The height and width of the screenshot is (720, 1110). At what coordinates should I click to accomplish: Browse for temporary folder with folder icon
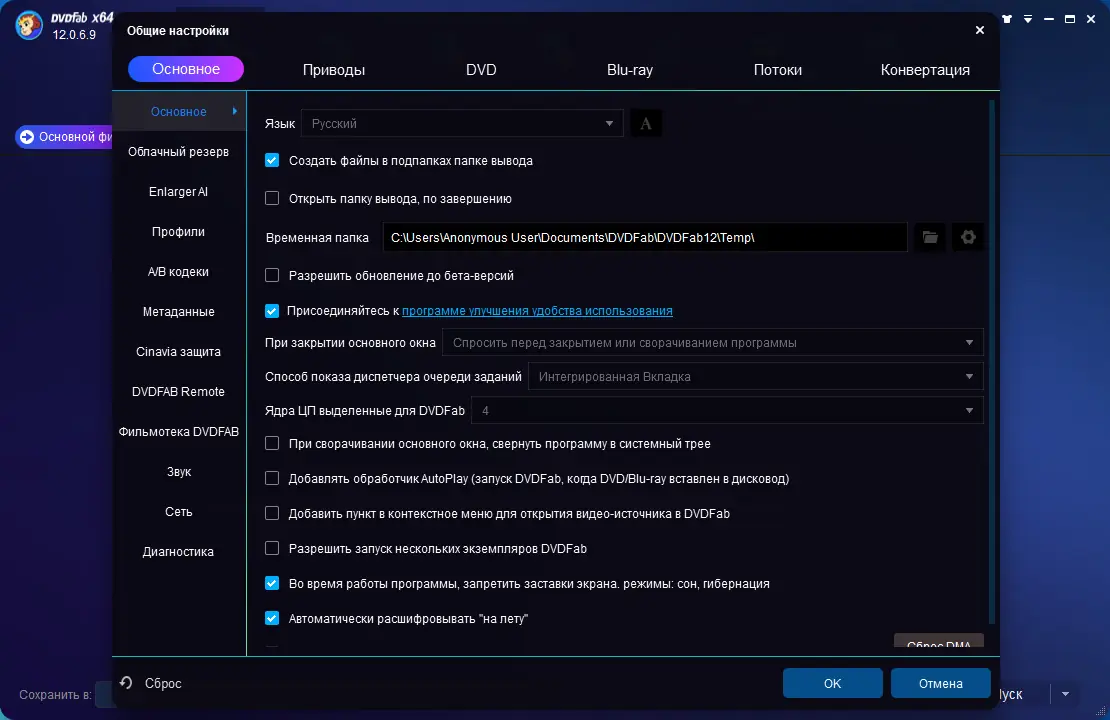point(929,237)
